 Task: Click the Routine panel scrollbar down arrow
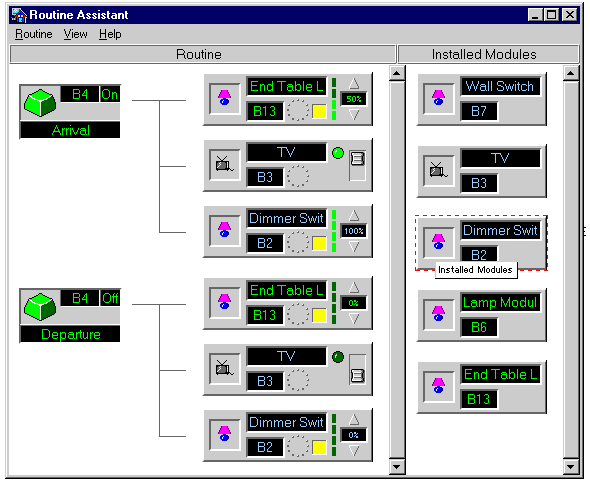(x=397, y=467)
